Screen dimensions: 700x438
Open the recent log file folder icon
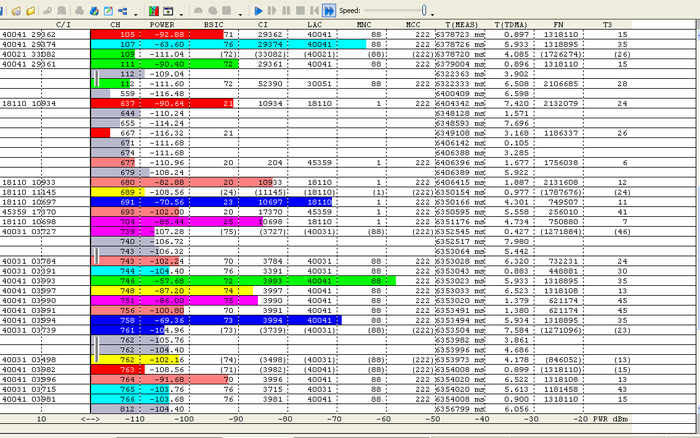[x=17, y=11]
